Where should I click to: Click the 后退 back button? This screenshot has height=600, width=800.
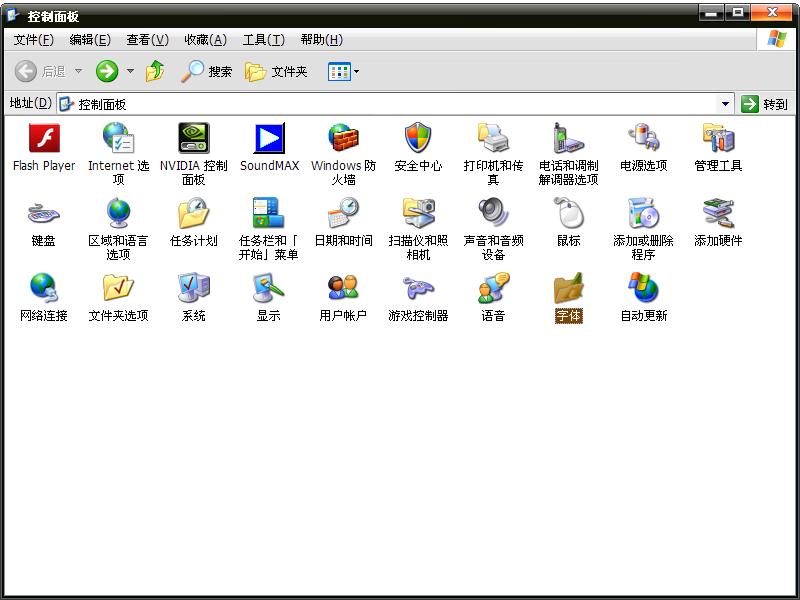[41, 71]
